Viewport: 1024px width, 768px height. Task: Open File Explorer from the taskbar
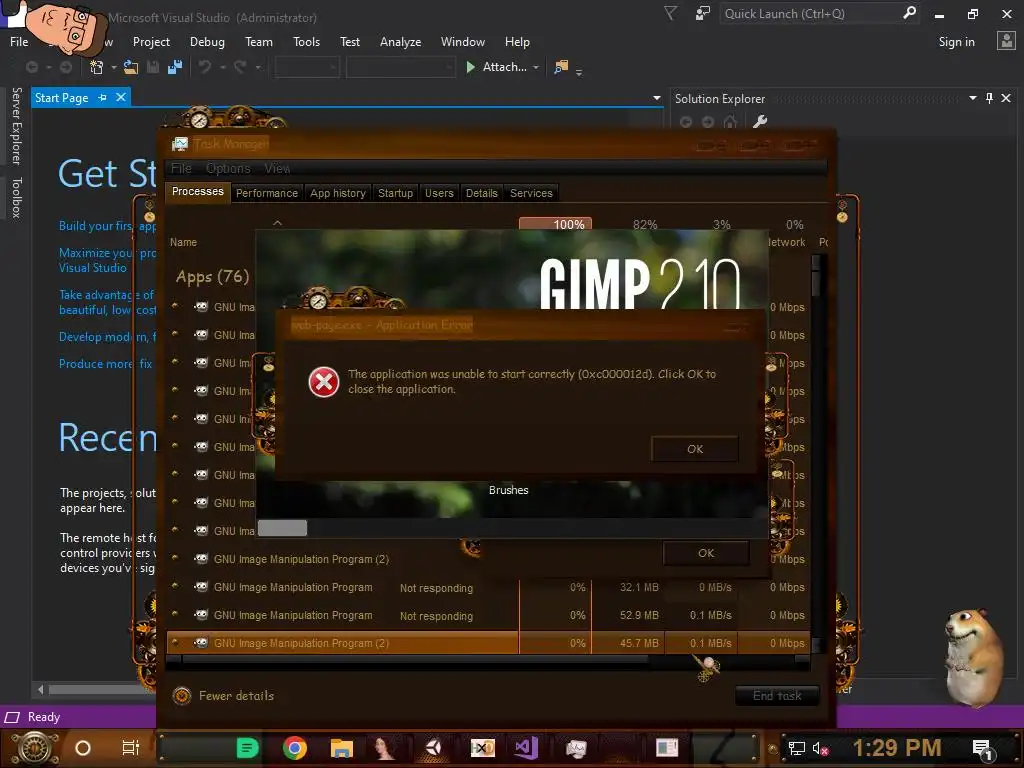[342, 748]
